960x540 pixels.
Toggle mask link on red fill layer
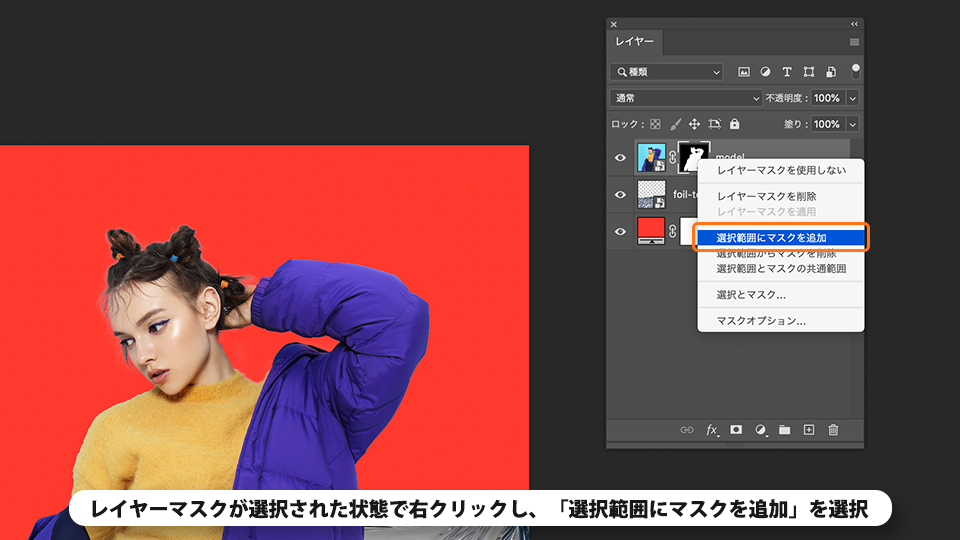coord(672,231)
